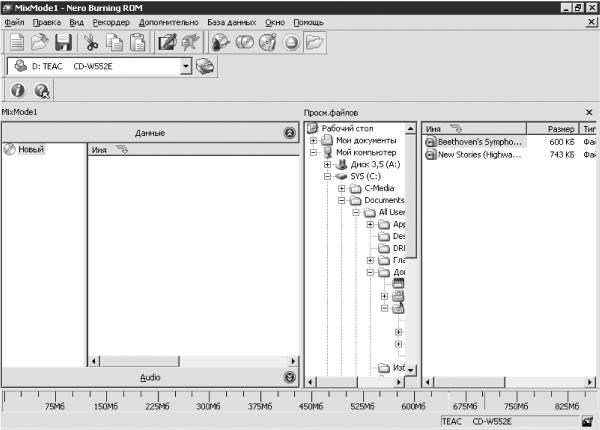Save compilation using the floppy disk icon
The height and width of the screenshot is (430, 600).
click(x=63, y=42)
